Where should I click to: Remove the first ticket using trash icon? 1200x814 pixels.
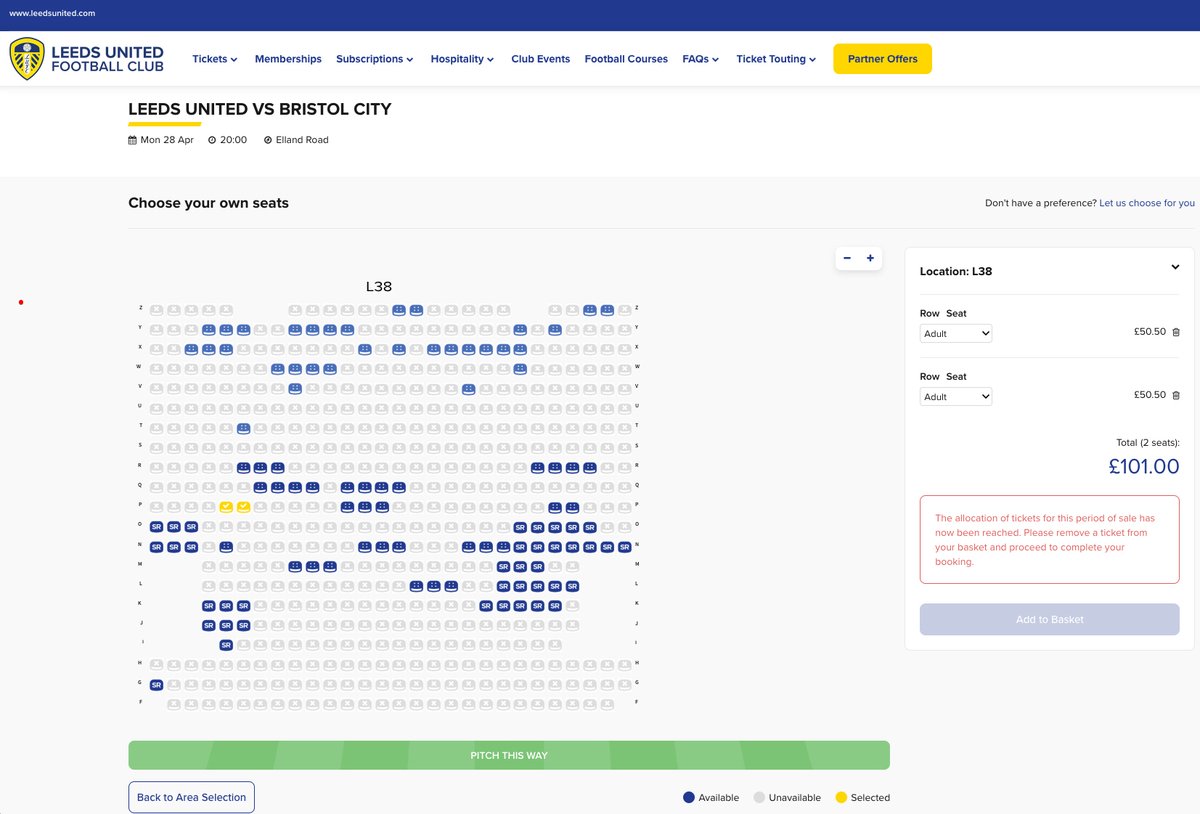click(x=1176, y=332)
